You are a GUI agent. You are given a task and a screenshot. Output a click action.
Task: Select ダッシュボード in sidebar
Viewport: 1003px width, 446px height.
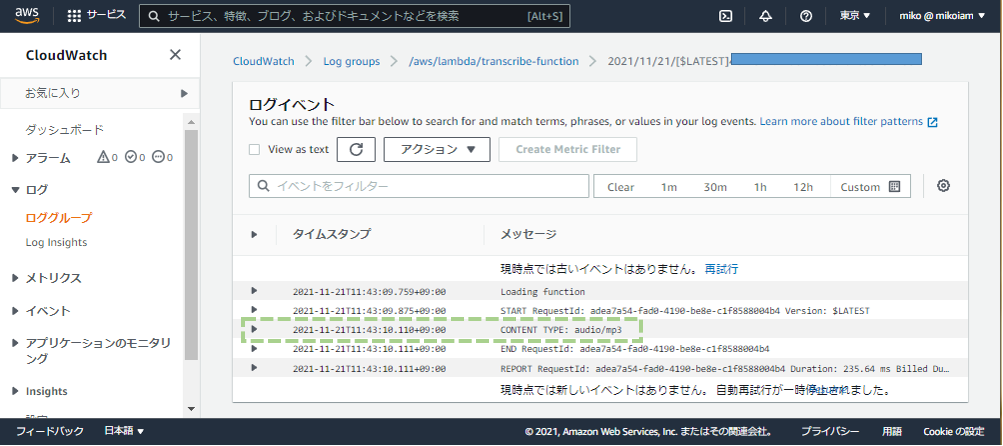64,130
